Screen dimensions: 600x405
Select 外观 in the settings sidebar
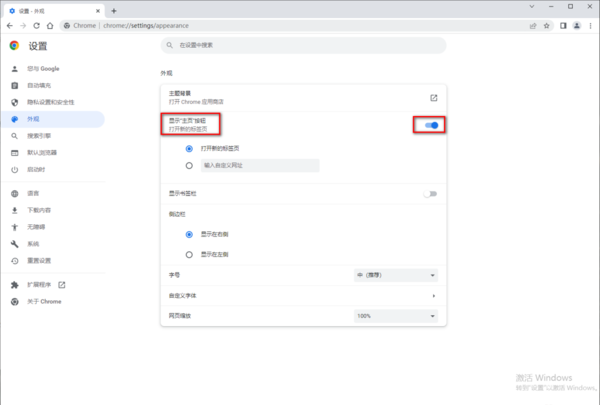52,119
